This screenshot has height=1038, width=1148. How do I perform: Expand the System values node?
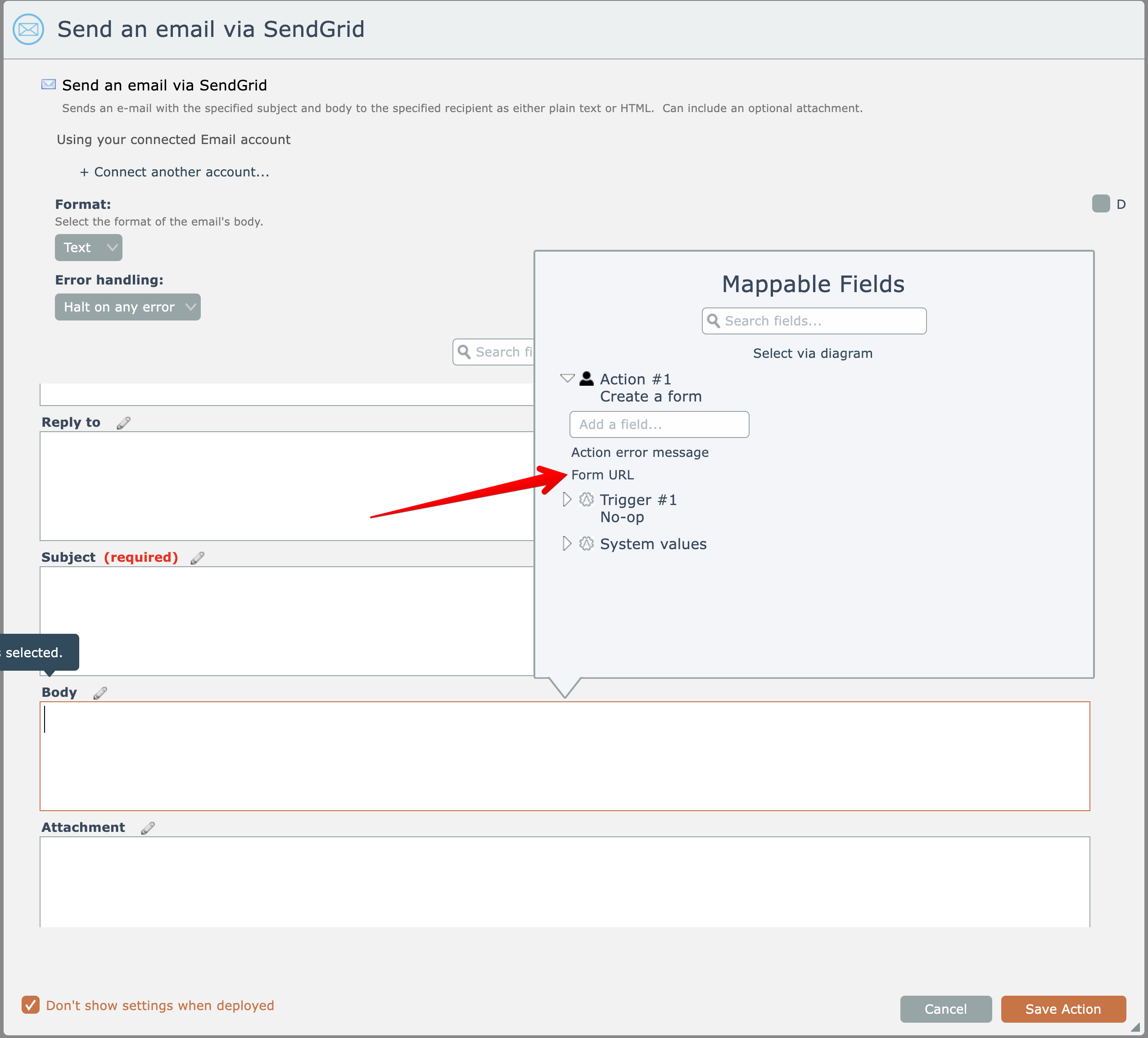[567, 544]
